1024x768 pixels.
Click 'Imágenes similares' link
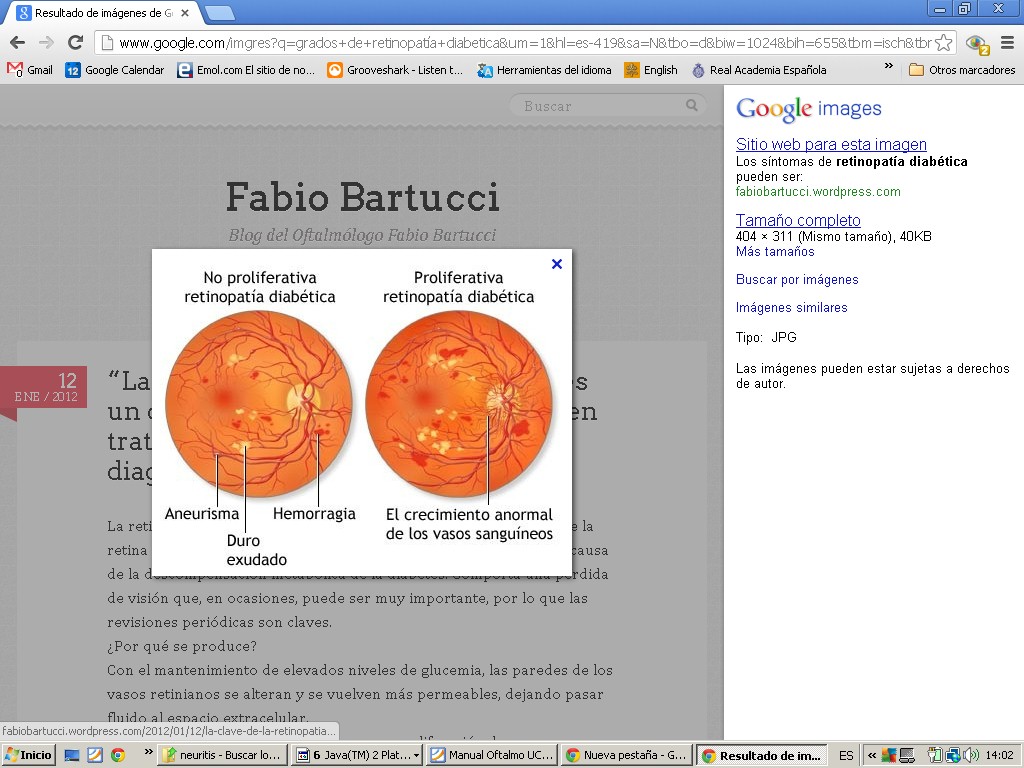[x=791, y=308]
